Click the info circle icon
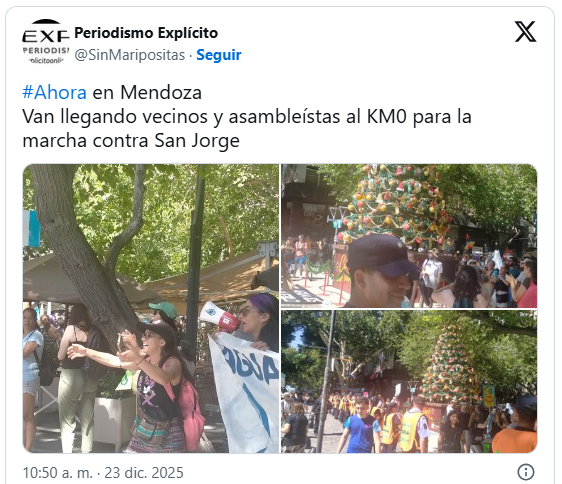This screenshot has height=484, width=562. point(526,472)
